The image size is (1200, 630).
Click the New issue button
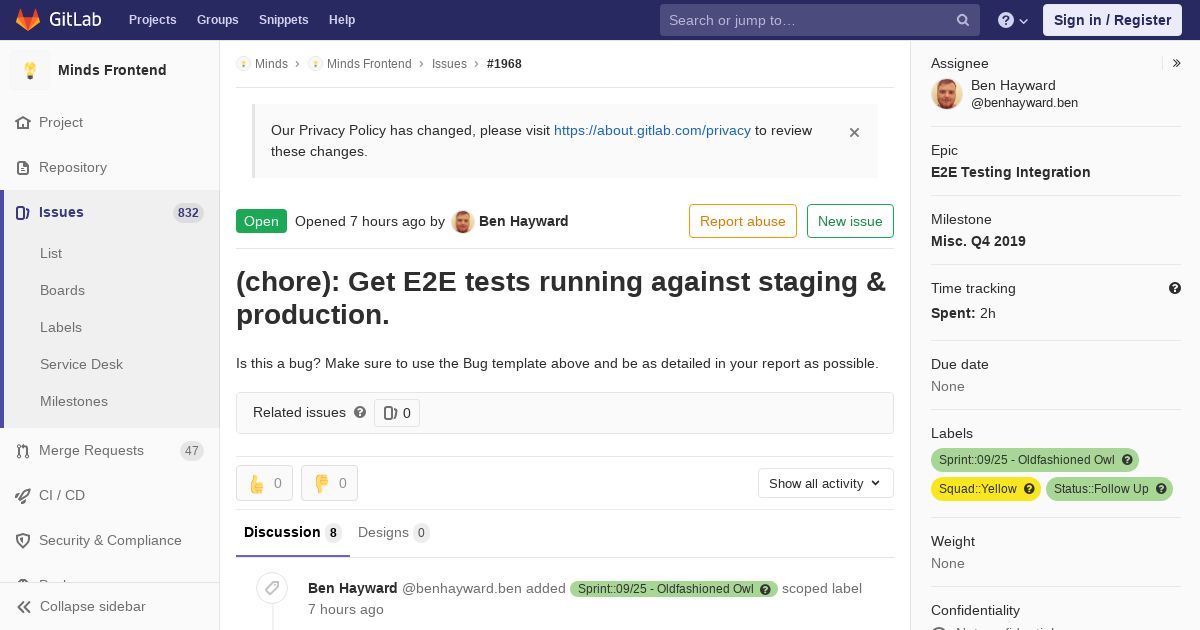pyautogui.click(x=850, y=221)
